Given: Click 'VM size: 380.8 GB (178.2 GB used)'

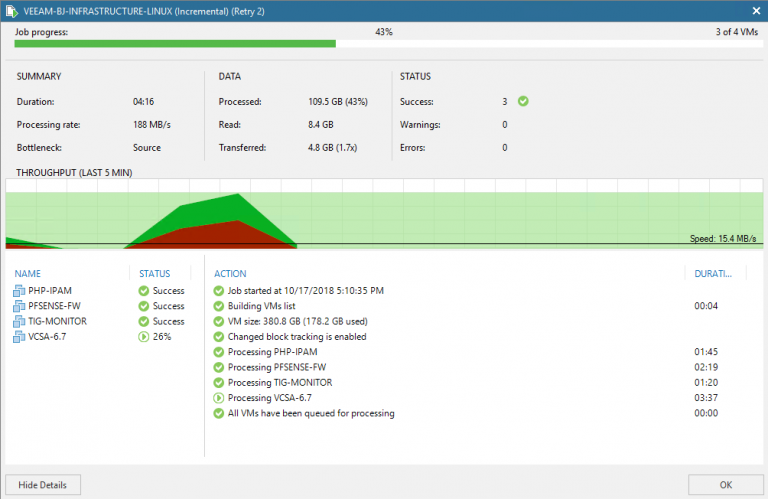Looking at the screenshot, I should point(298,321).
